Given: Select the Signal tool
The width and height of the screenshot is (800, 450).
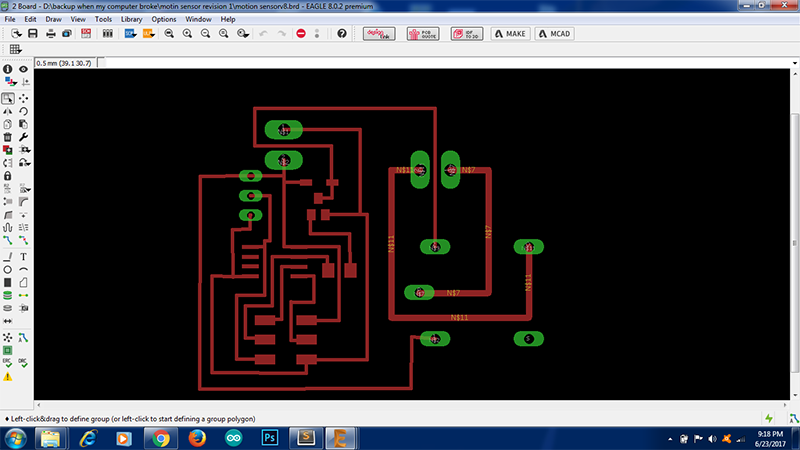Looking at the screenshot, I should tap(23, 295).
